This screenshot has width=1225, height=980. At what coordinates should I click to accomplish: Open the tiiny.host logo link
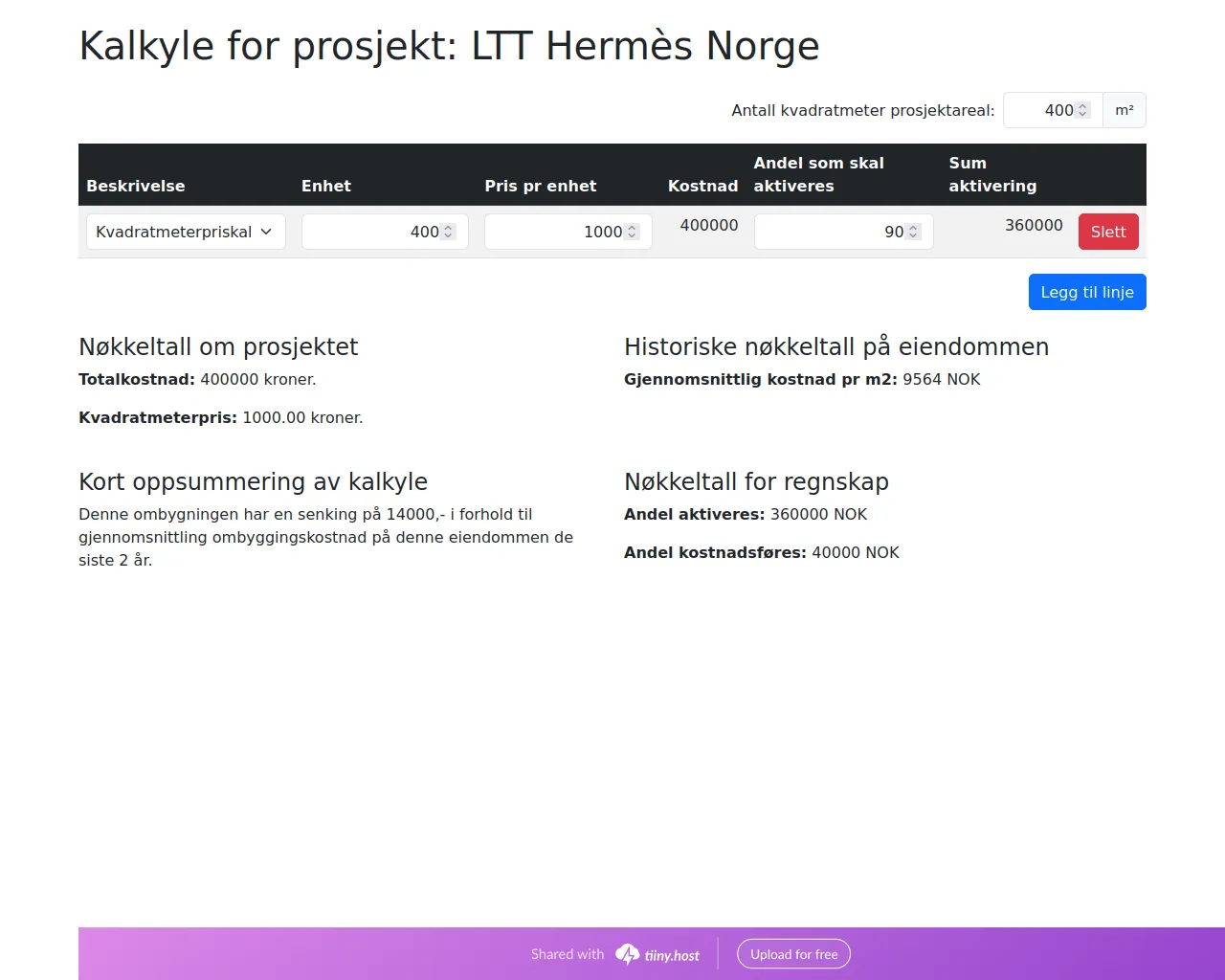click(x=657, y=954)
